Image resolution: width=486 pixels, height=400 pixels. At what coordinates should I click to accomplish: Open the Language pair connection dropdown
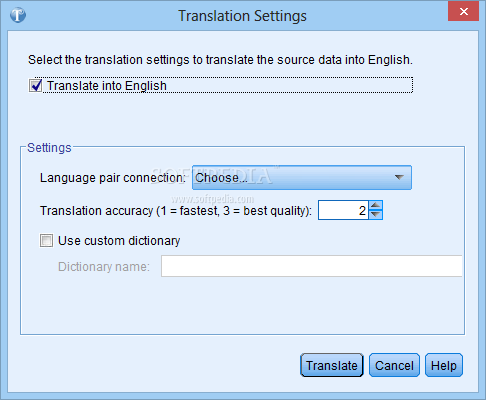click(302, 177)
